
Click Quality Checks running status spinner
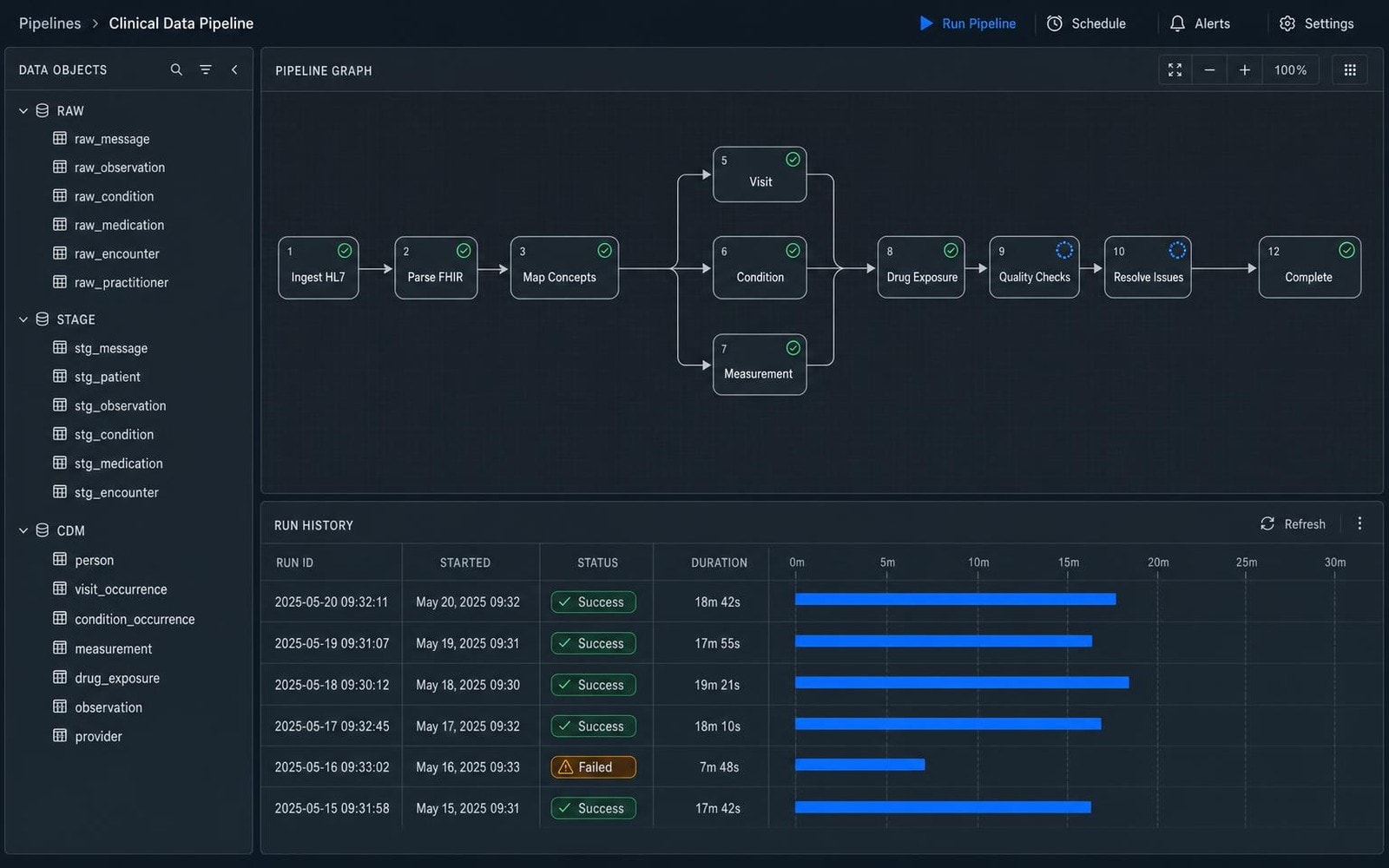1064,250
